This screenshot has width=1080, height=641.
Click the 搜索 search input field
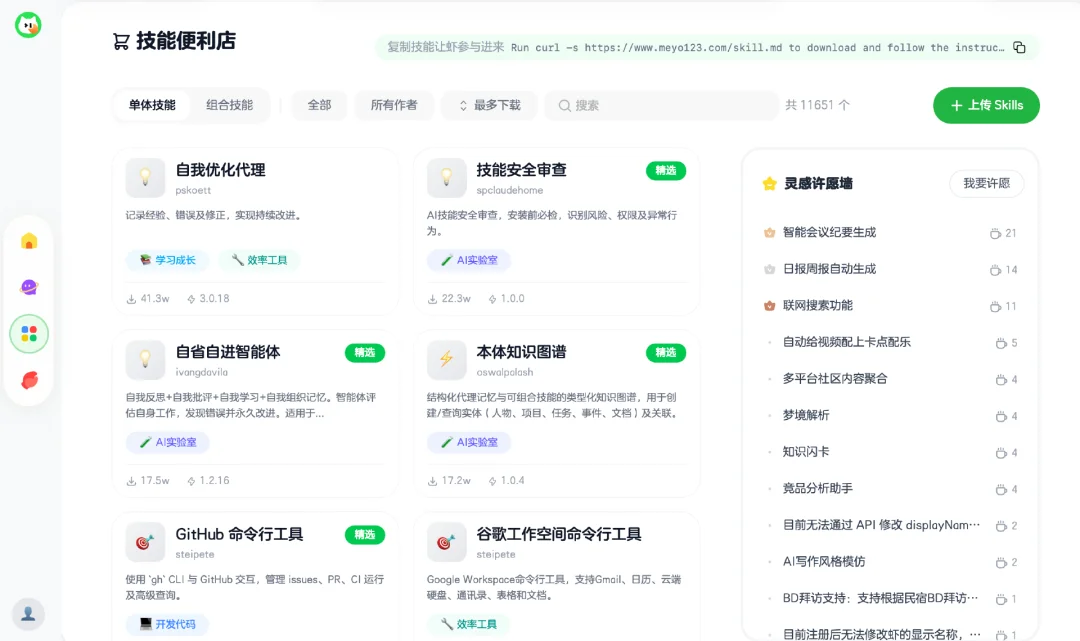662,105
